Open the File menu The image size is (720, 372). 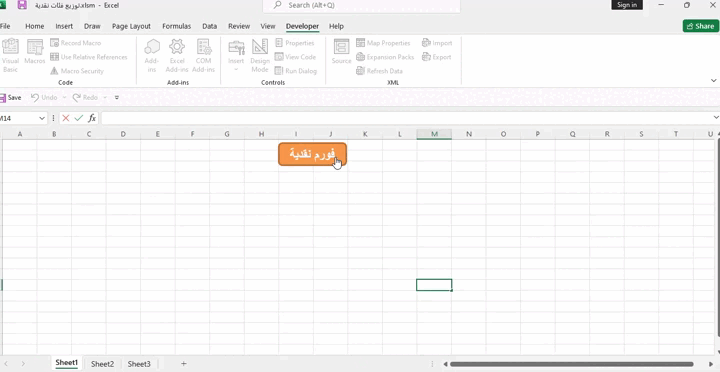(x=5, y=26)
